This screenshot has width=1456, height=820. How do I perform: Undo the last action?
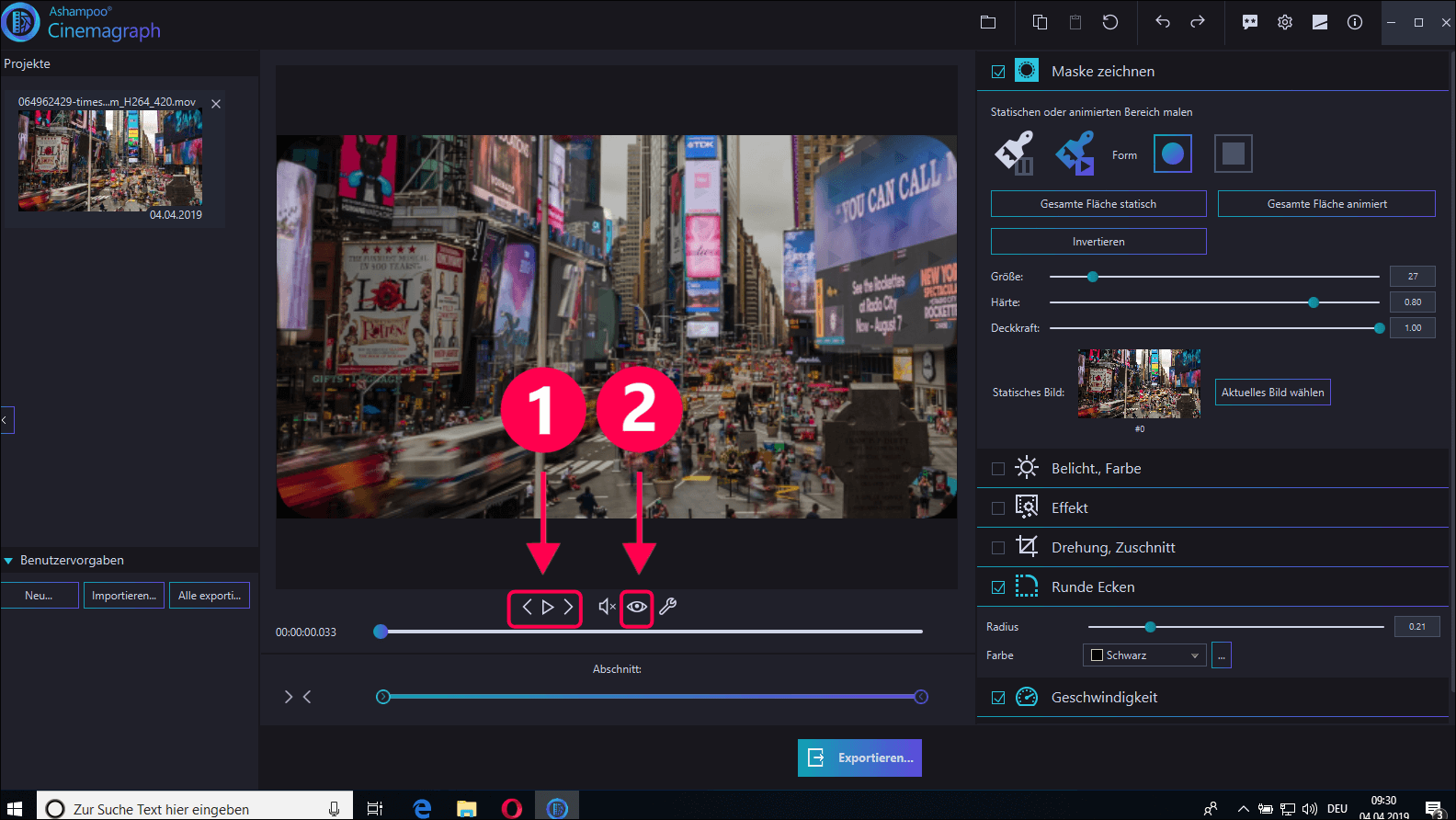[x=1163, y=22]
